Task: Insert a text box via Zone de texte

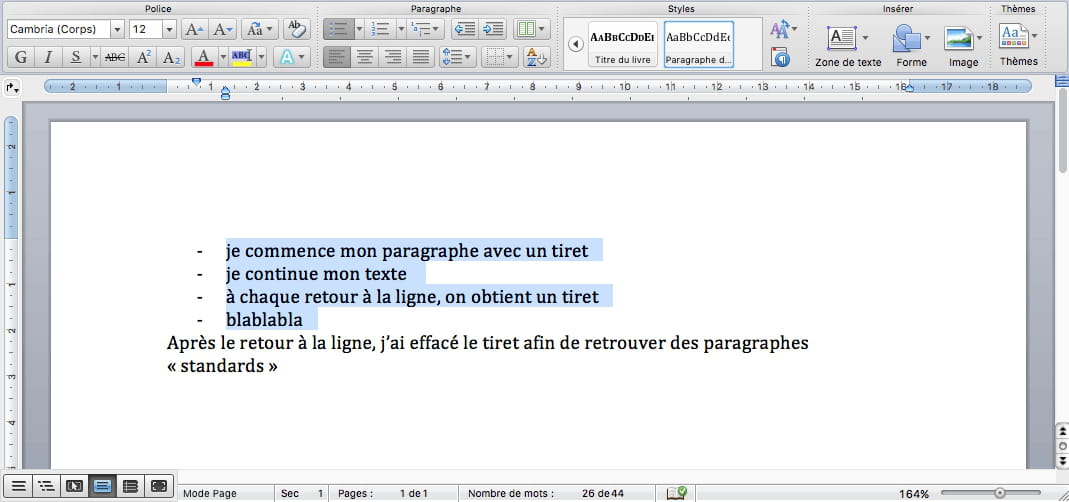Action: point(841,47)
